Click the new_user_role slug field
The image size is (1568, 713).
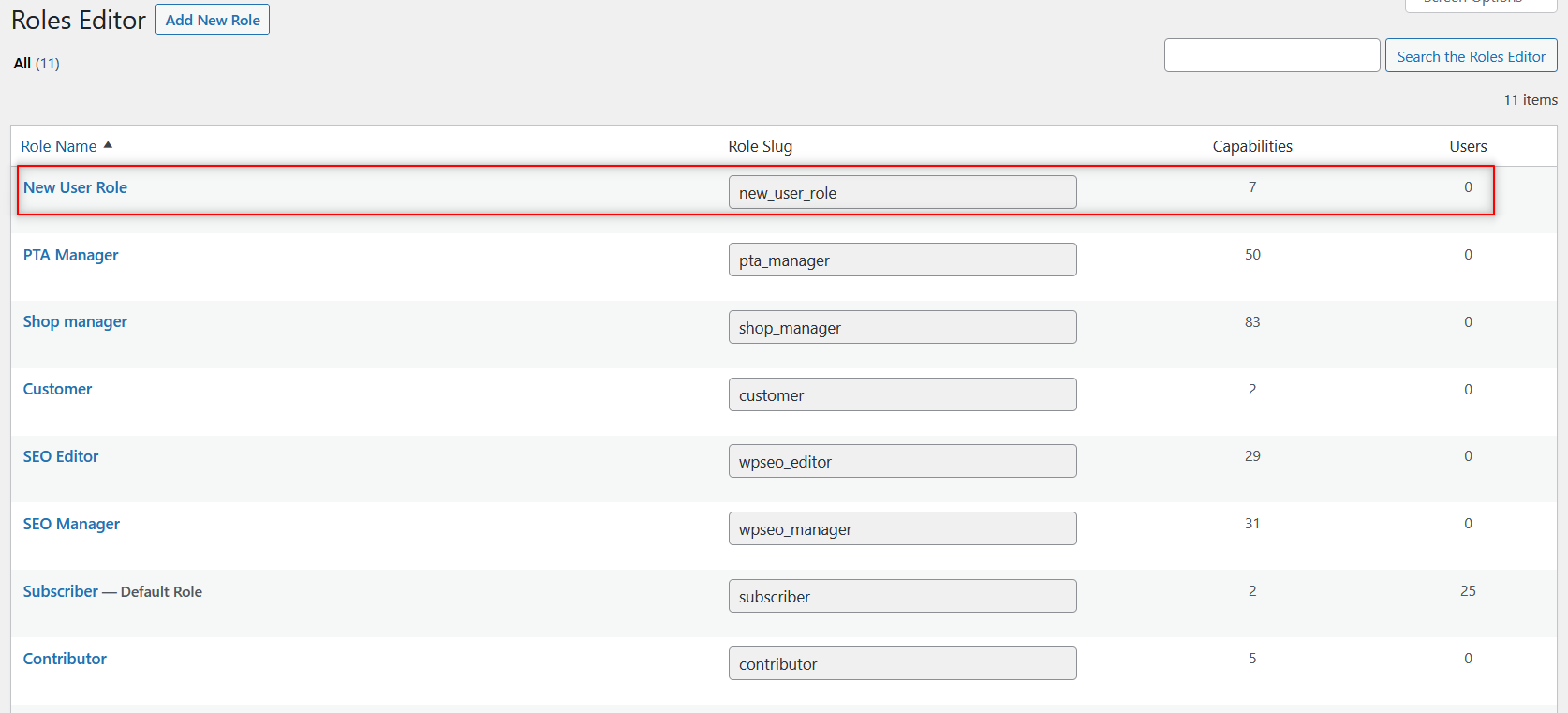pyautogui.click(x=903, y=192)
